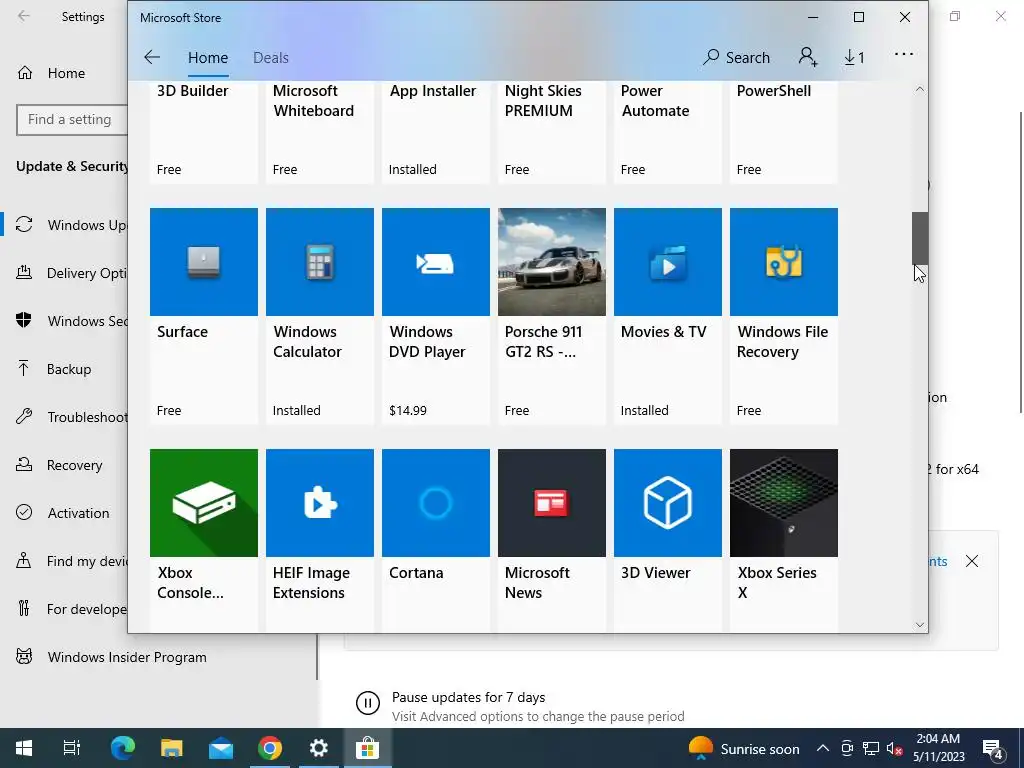Go back in the Settings window
Viewport: 1024px width, 768px height.
pos(24,16)
